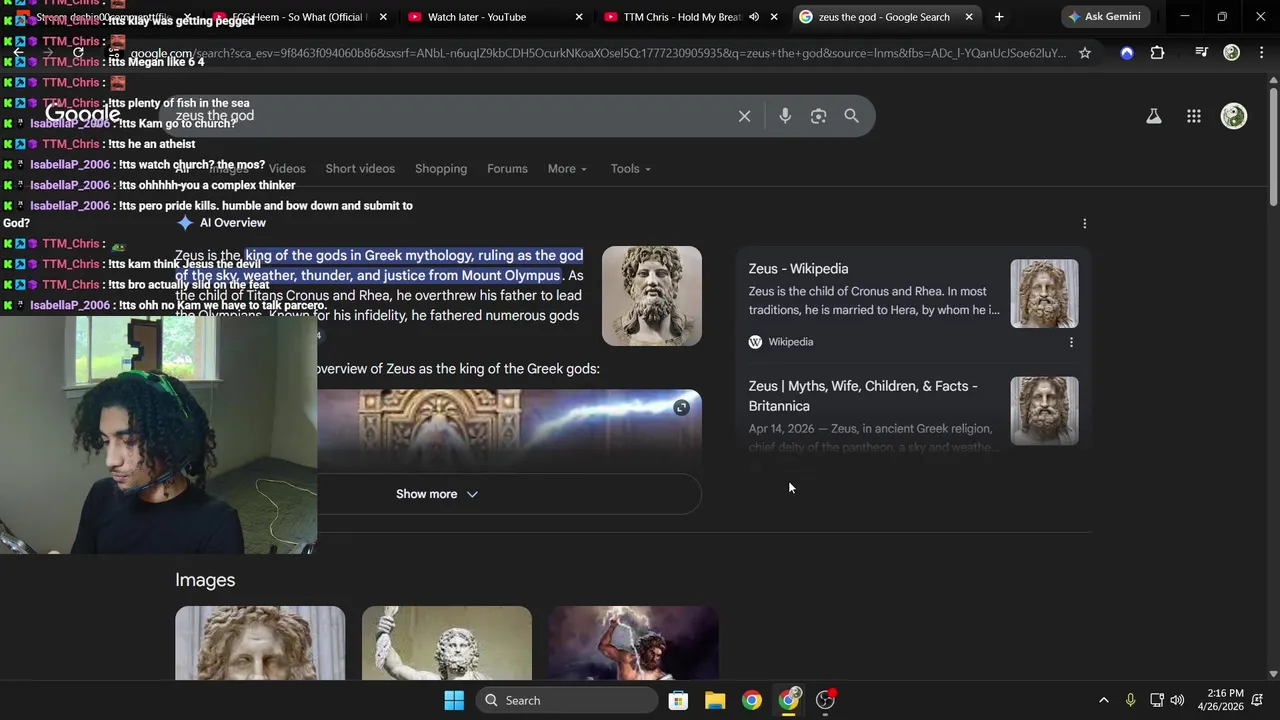Expand AI Overview with Show more
Screen dimensions: 1280x720
437,494
